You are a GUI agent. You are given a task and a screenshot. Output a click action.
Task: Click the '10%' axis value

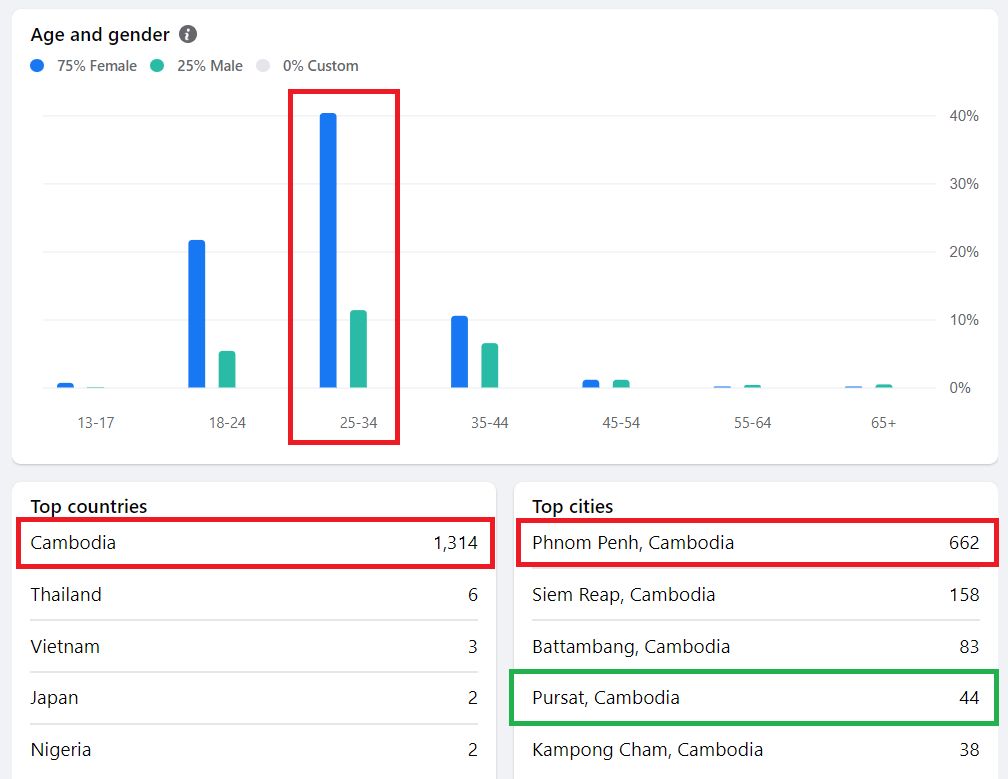pos(964,320)
